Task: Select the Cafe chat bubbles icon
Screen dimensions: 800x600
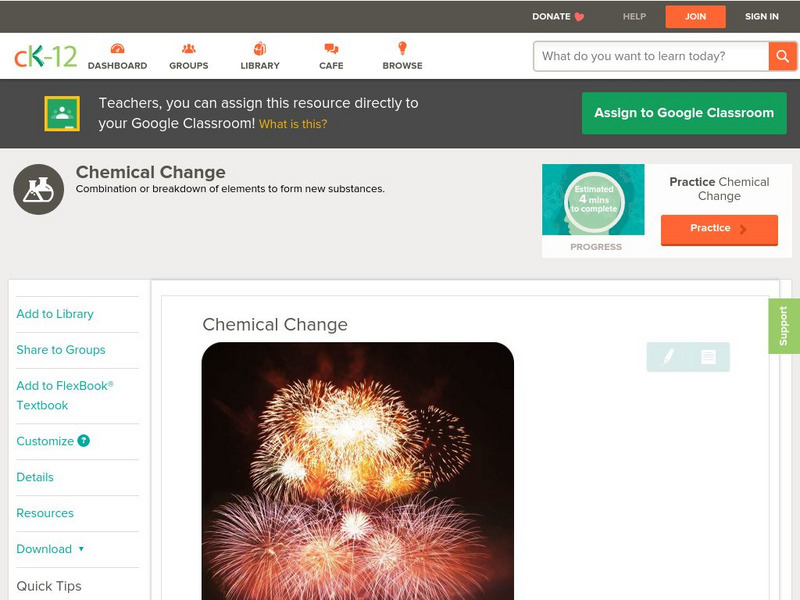Action: 331,48
